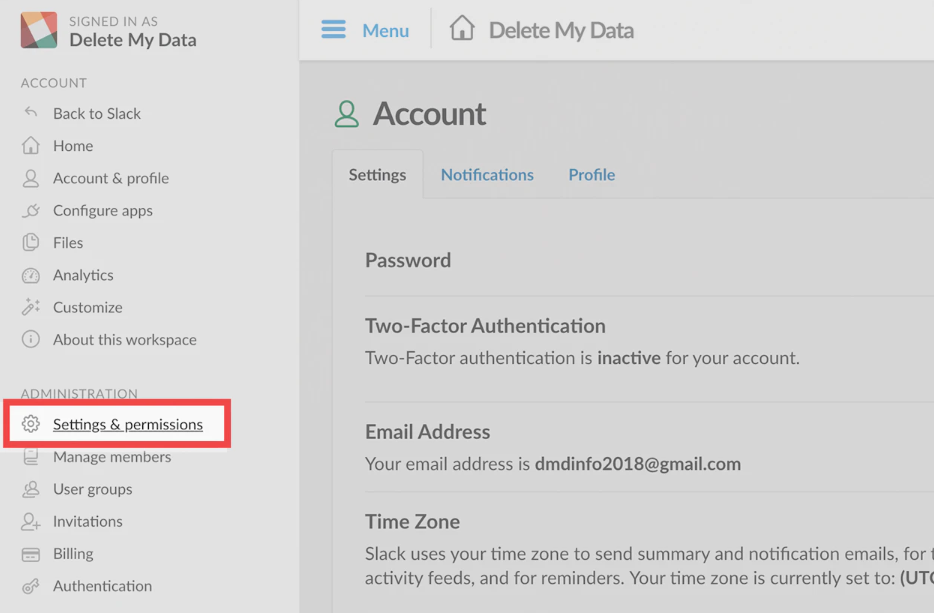Open the Analytics sidebar link
The image size is (934, 613).
coord(83,275)
